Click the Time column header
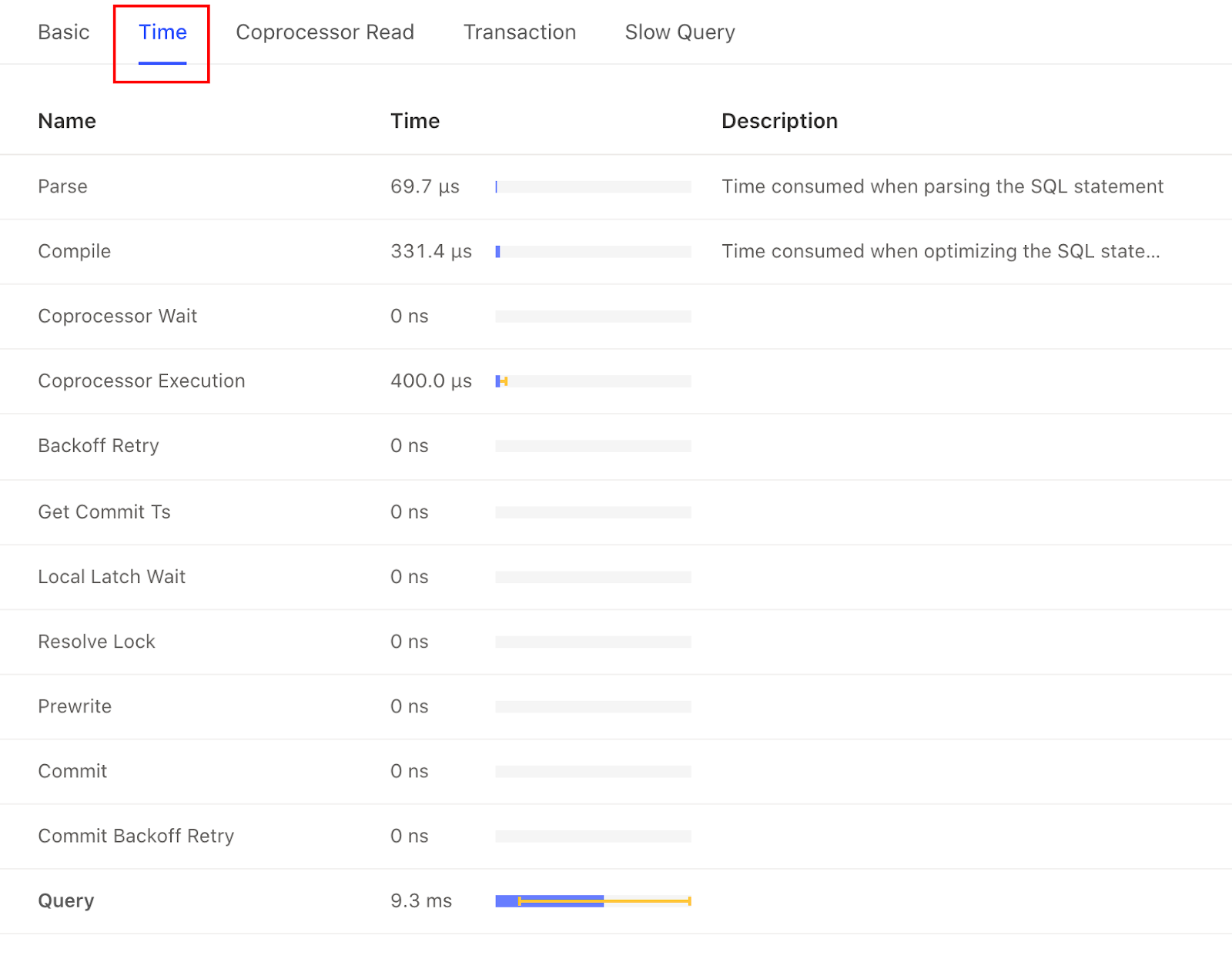The width and height of the screenshot is (1232, 969). click(x=414, y=121)
